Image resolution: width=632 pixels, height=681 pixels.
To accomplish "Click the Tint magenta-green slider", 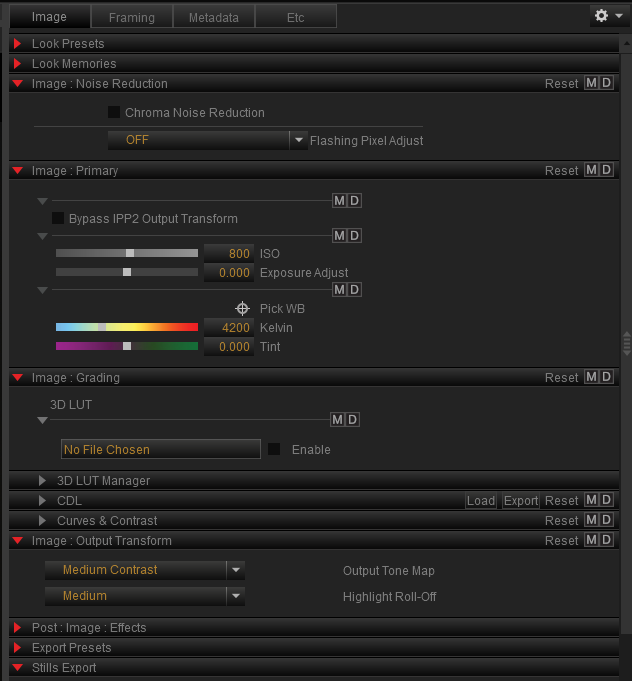I will click(x=127, y=346).
